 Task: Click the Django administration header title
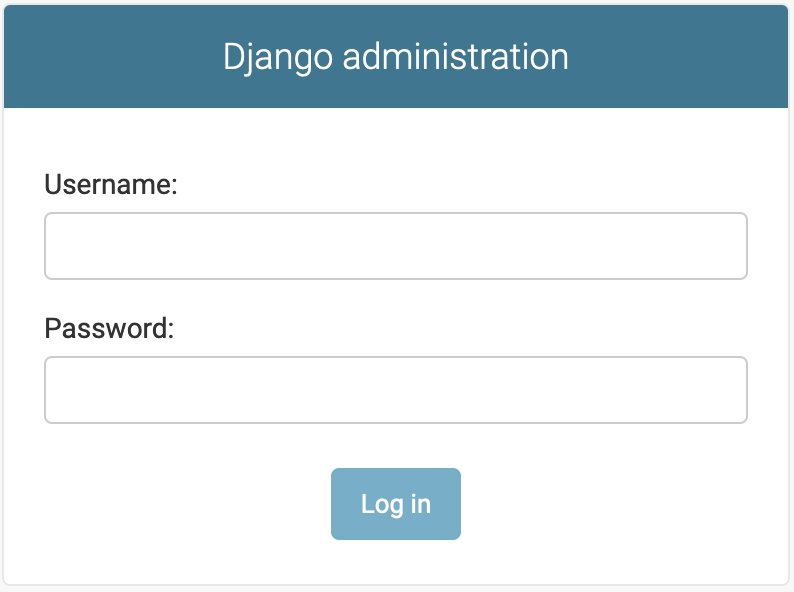pyautogui.click(x=395, y=57)
